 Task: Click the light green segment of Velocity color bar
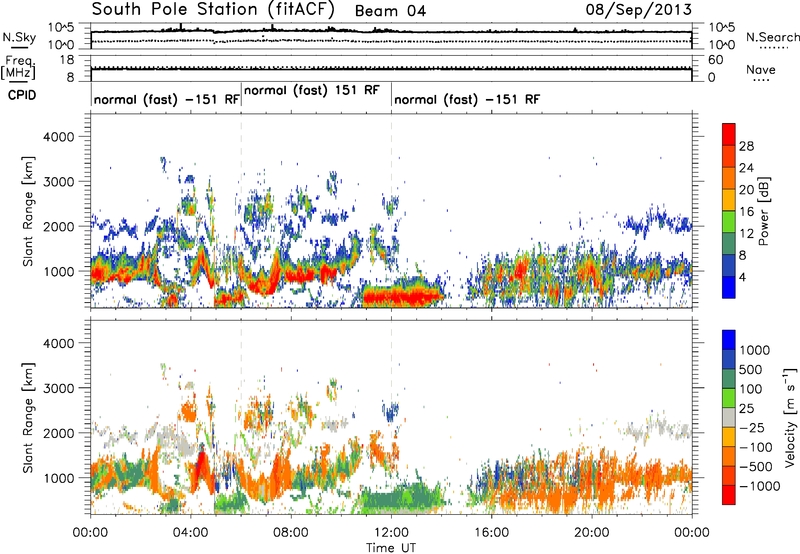(x=729, y=398)
